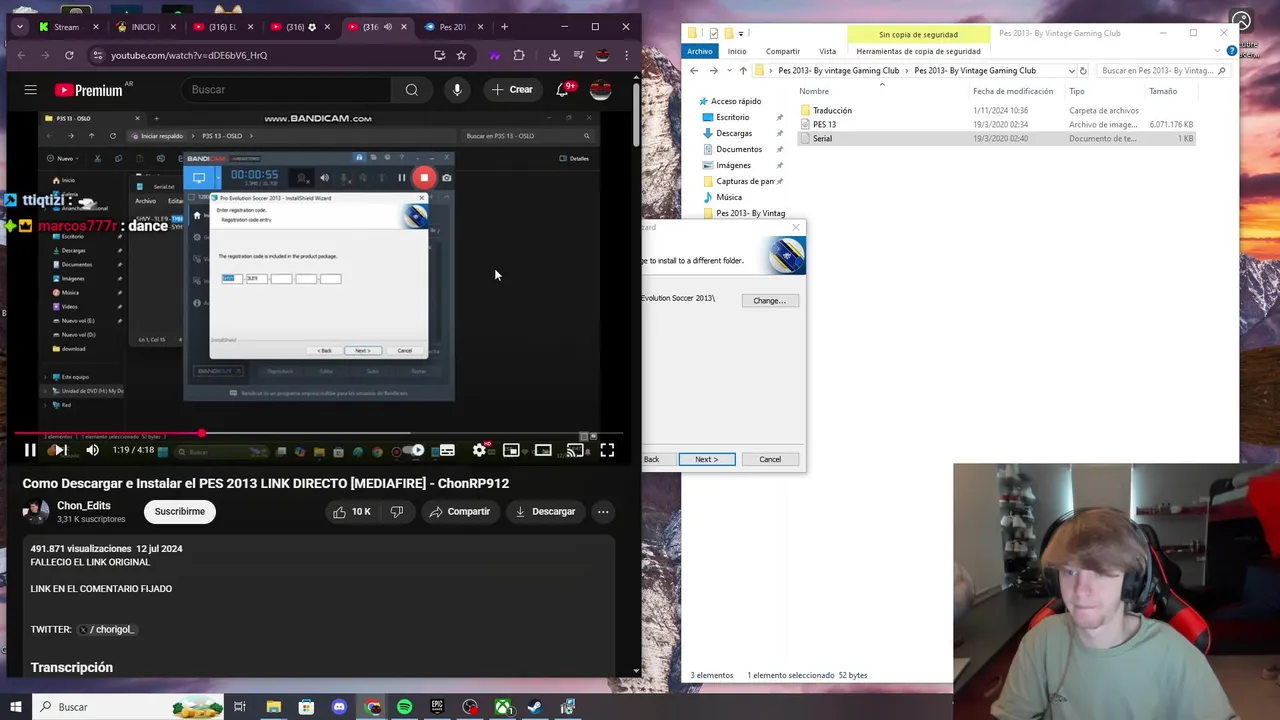The height and width of the screenshot is (720, 1280).
Task: Open Steam from the taskbar
Action: coord(535,707)
